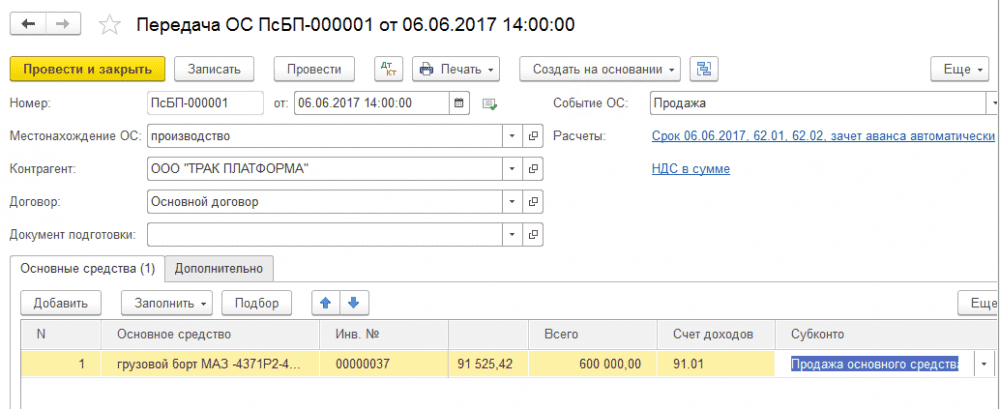Viewport: 1000px width, 409px height.
Task: Open the НДС в сумме link
Action: tap(690, 169)
